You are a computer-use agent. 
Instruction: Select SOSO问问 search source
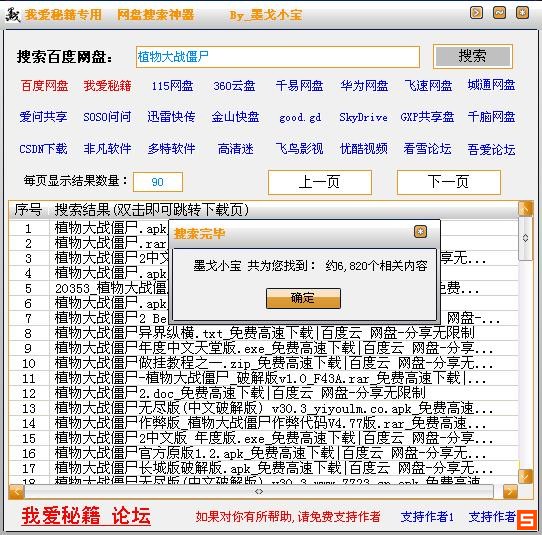tap(107, 117)
